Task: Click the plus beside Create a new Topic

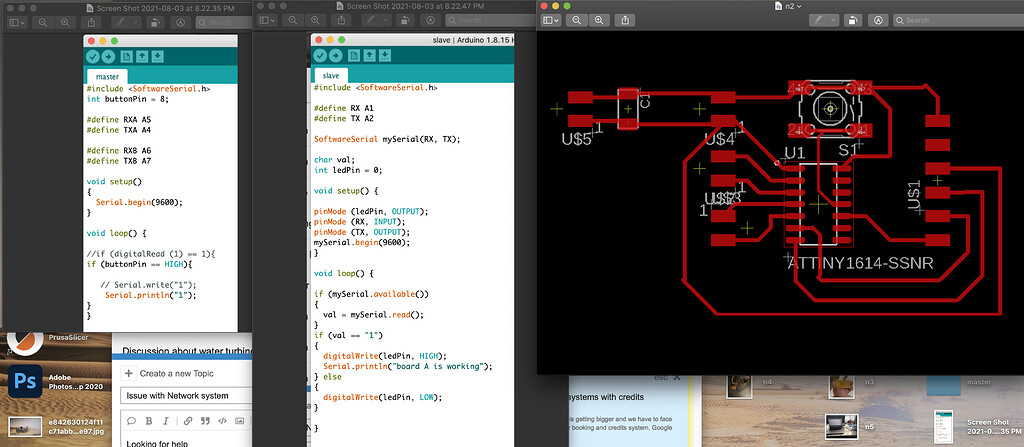Action: coord(129,373)
